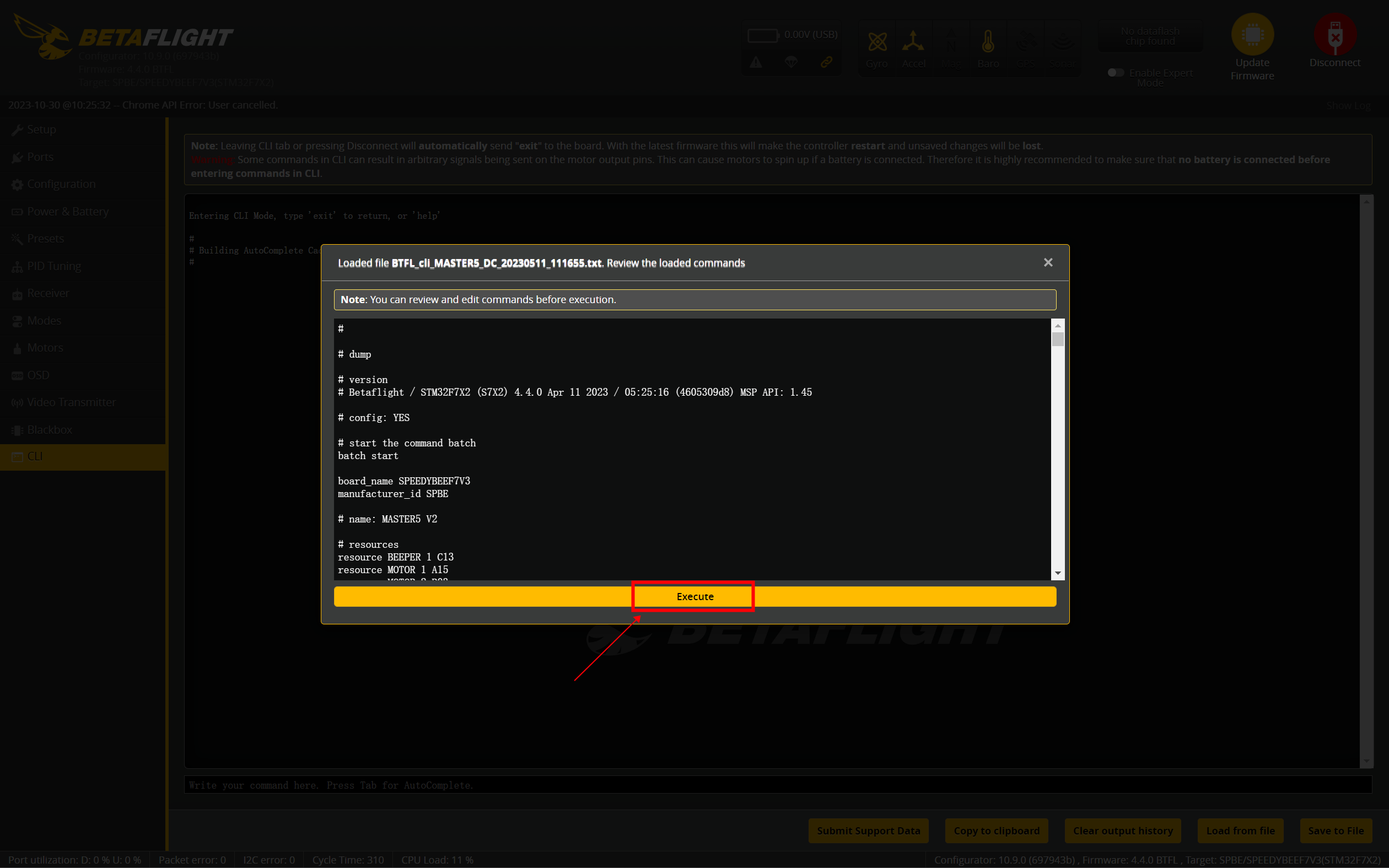Click the CLI terminal icon in sidebar
The image size is (1389, 868).
point(17,457)
